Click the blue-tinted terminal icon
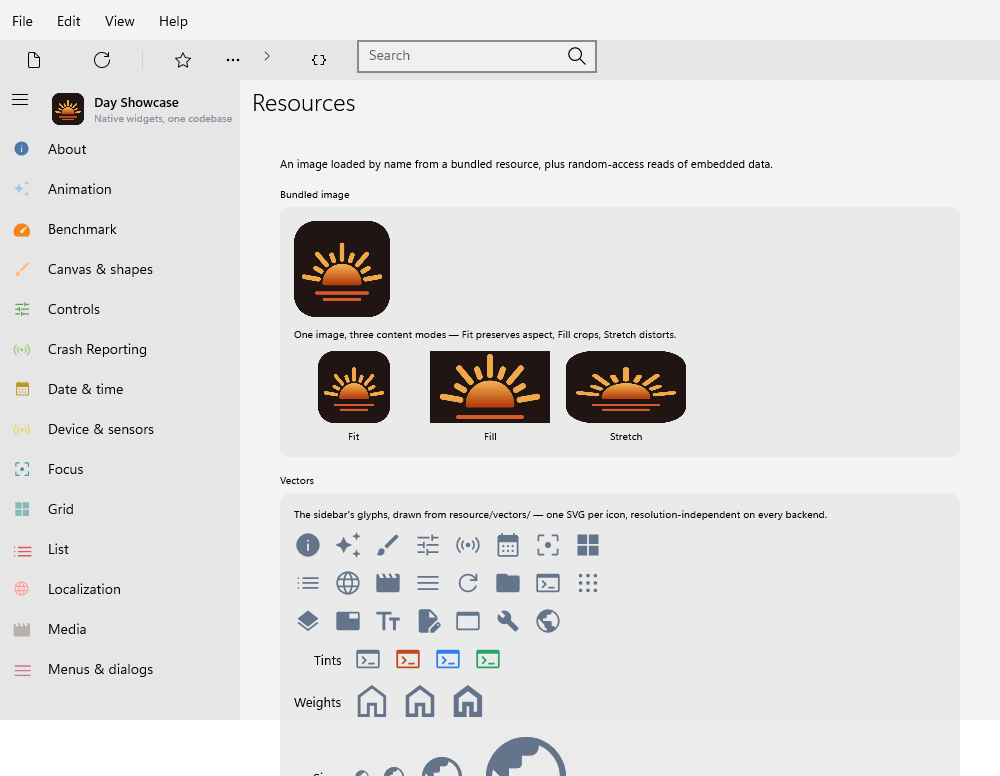The height and width of the screenshot is (776, 1000). [448, 659]
